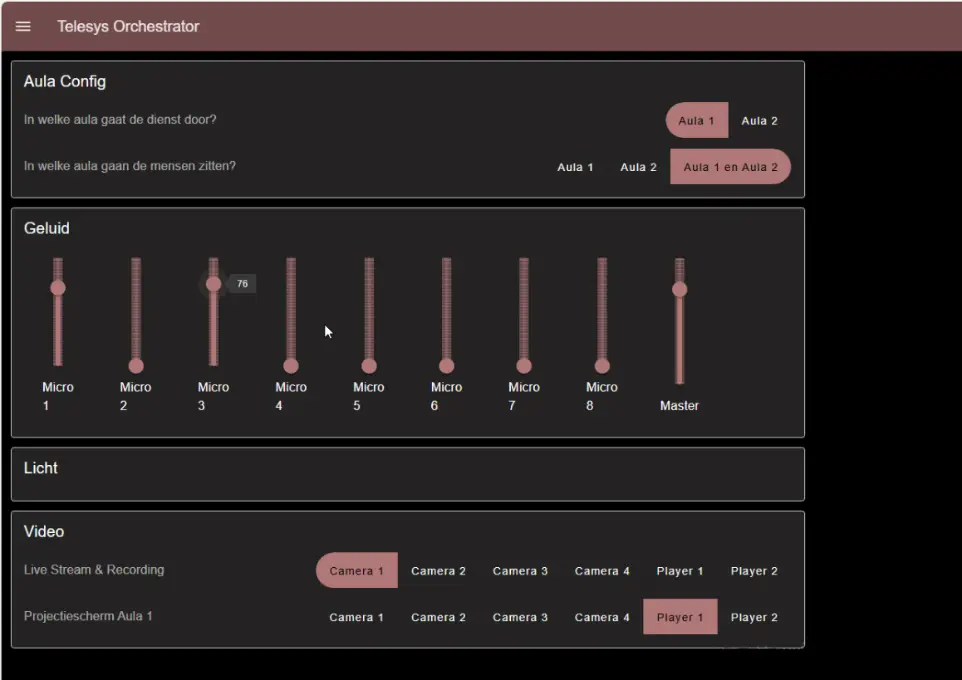Click the Micro 2 slider knob
This screenshot has width=962, height=680.
coord(136,366)
